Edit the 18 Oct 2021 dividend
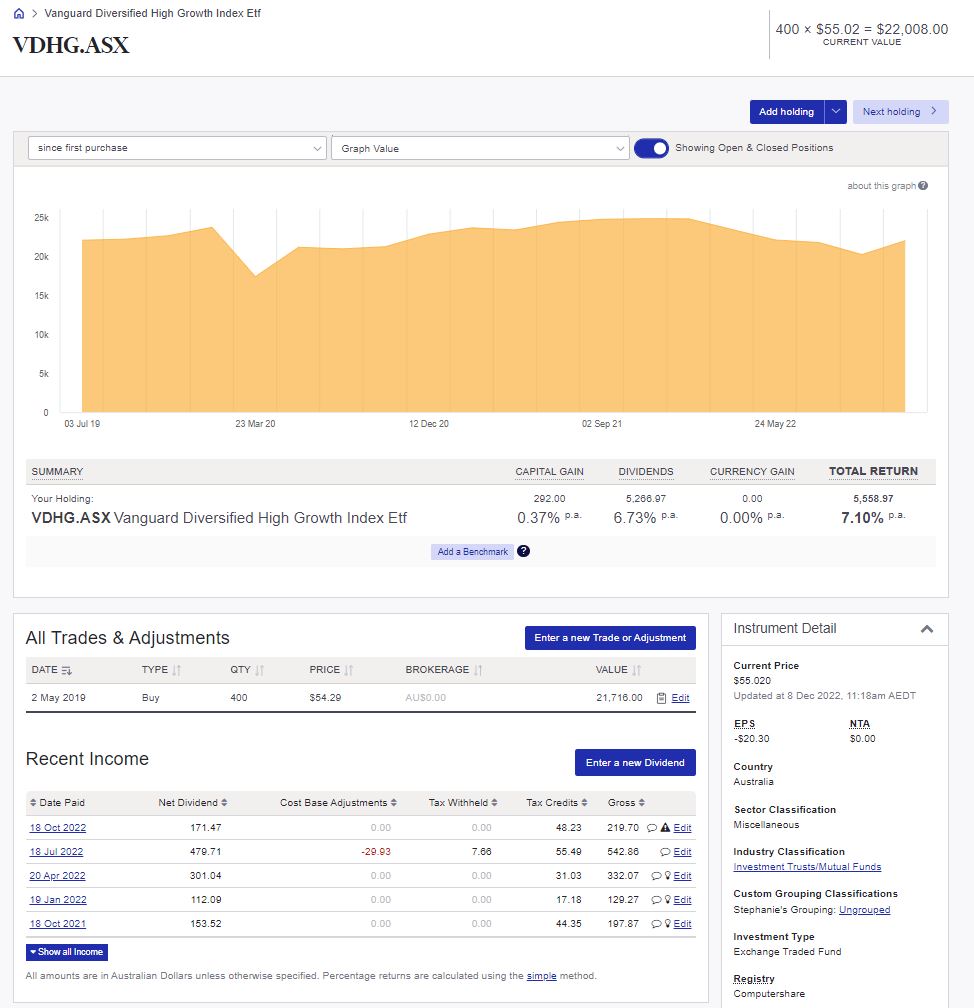Image resolution: width=974 pixels, height=1008 pixels. point(682,924)
